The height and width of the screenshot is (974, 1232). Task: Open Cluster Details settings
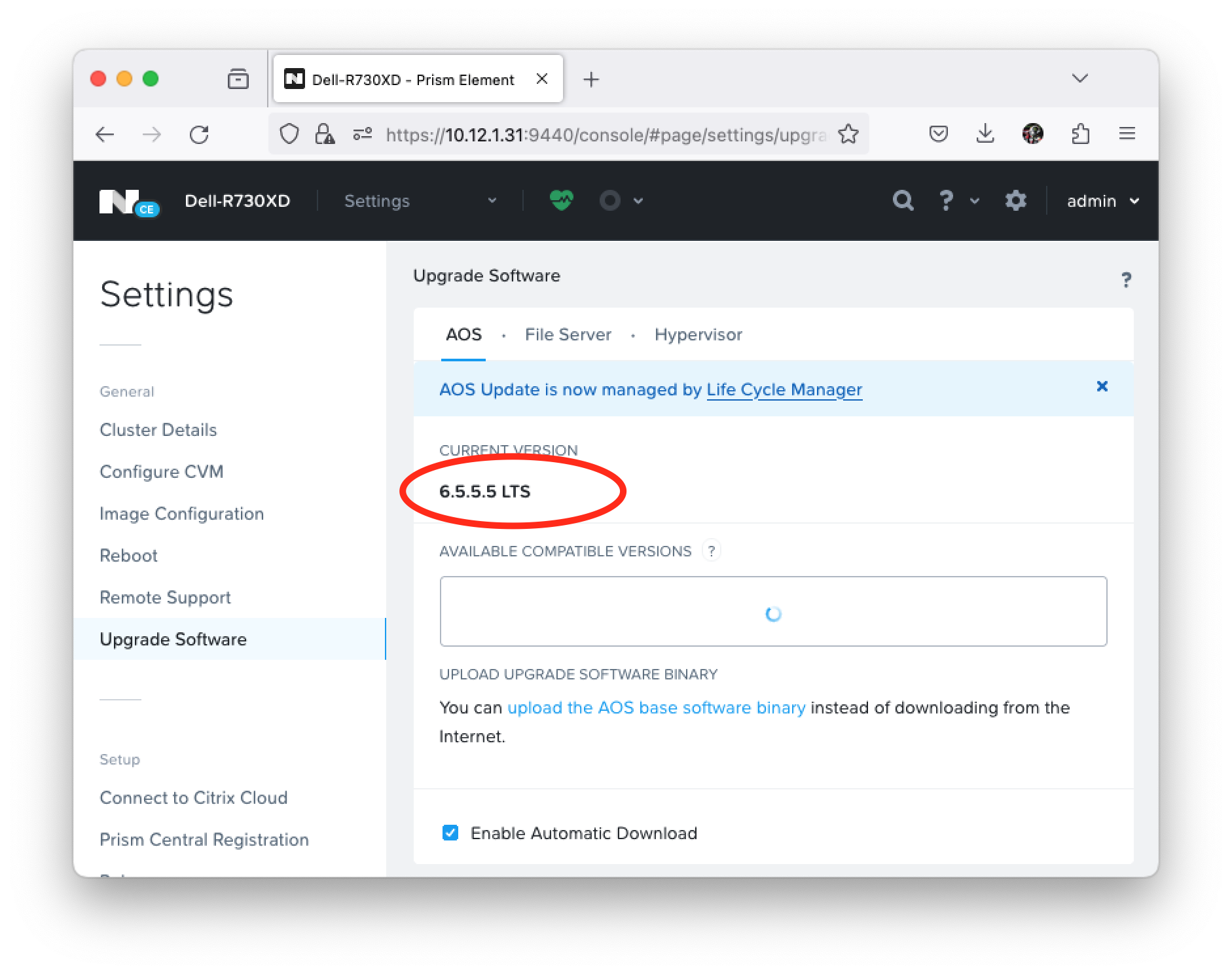(x=158, y=430)
